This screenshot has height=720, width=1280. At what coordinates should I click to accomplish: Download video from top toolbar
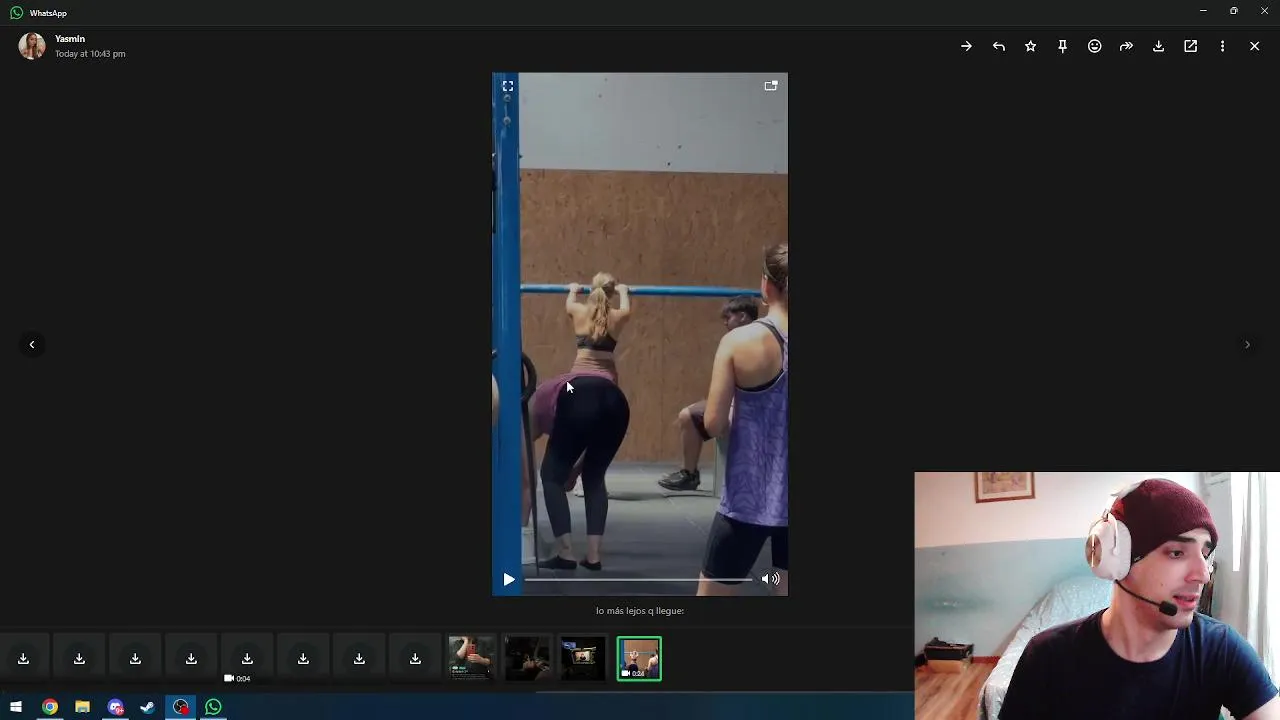[x=1158, y=46]
